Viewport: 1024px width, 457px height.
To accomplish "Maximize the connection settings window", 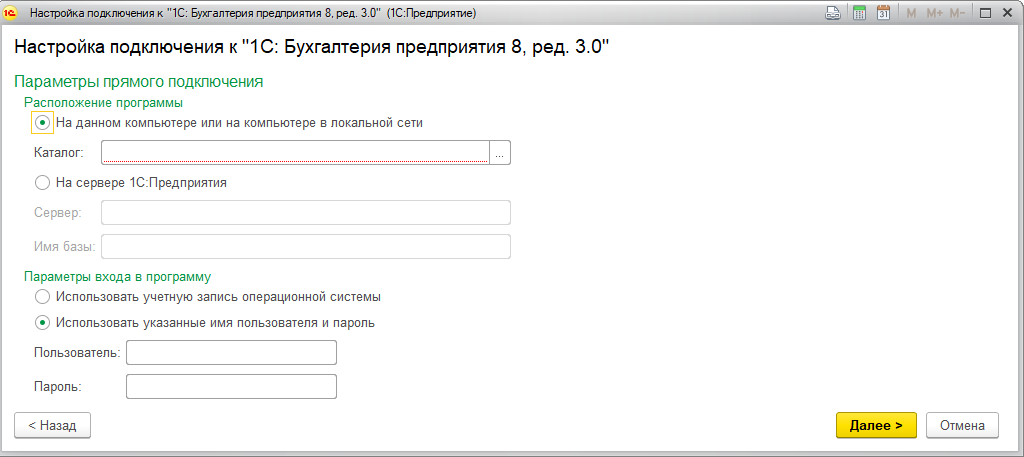I will (985, 13).
